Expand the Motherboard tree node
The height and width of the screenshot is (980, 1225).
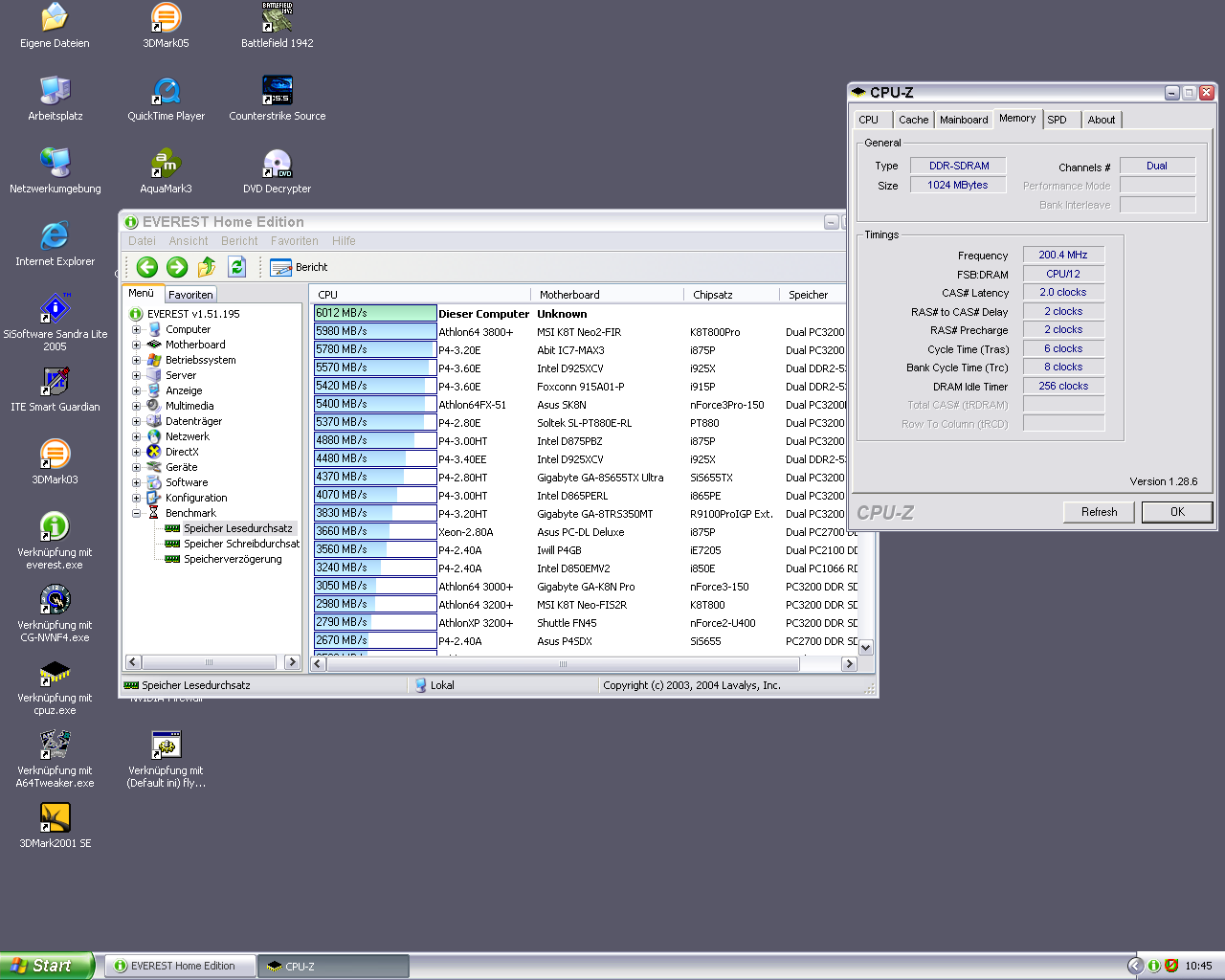pyautogui.click(x=136, y=345)
